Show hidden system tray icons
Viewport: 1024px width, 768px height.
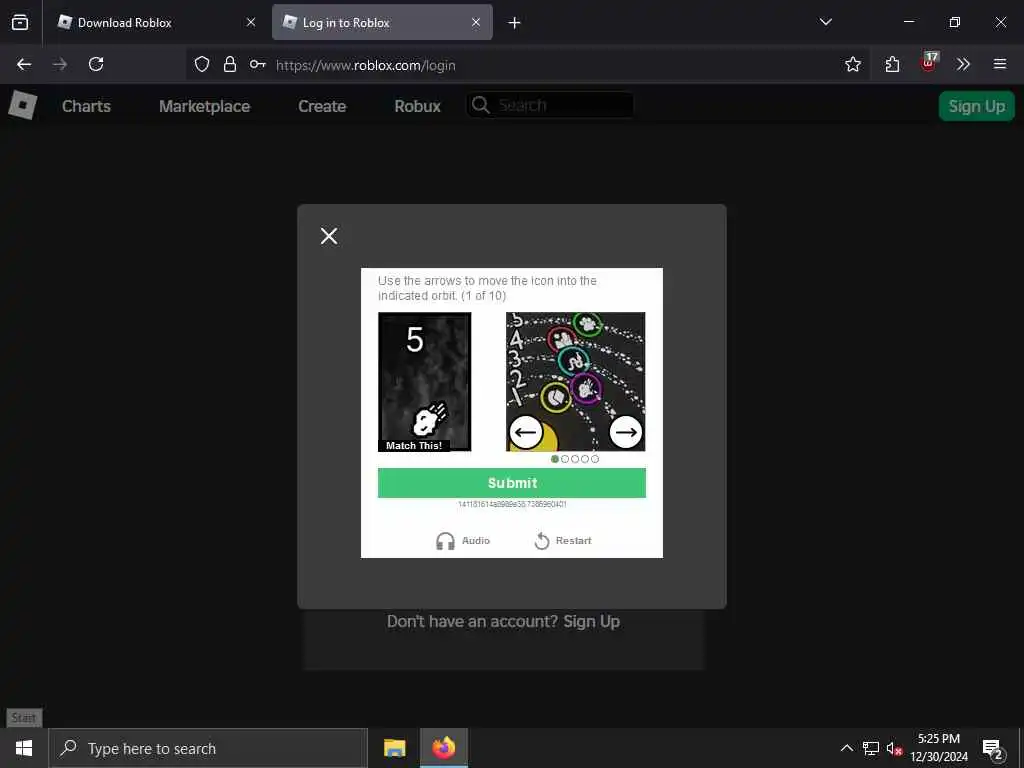[846, 748]
